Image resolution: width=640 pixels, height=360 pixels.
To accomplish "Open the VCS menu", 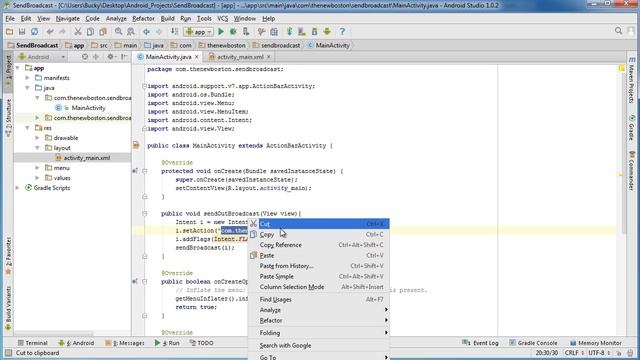I will (x=222, y=18).
